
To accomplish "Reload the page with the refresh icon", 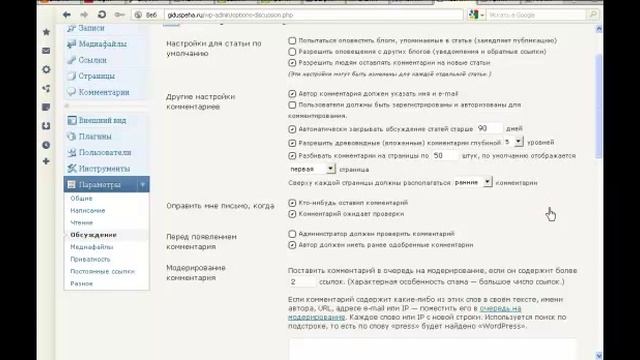I will (102, 15).
